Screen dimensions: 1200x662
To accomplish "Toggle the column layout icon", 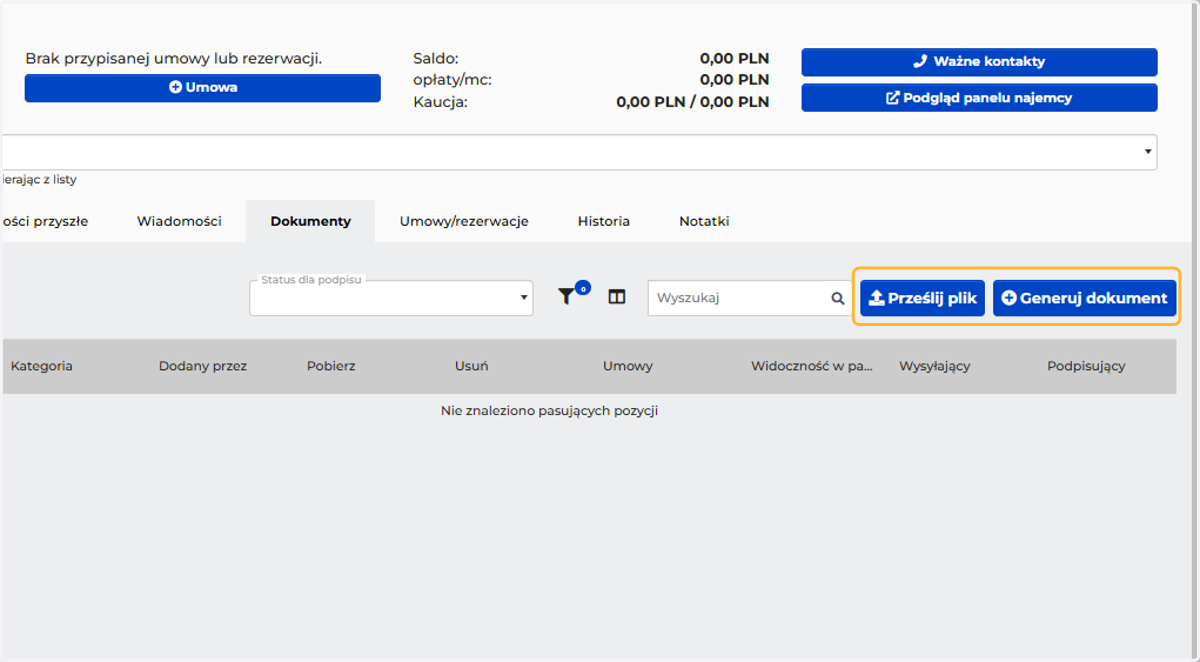I will coord(617,297).
